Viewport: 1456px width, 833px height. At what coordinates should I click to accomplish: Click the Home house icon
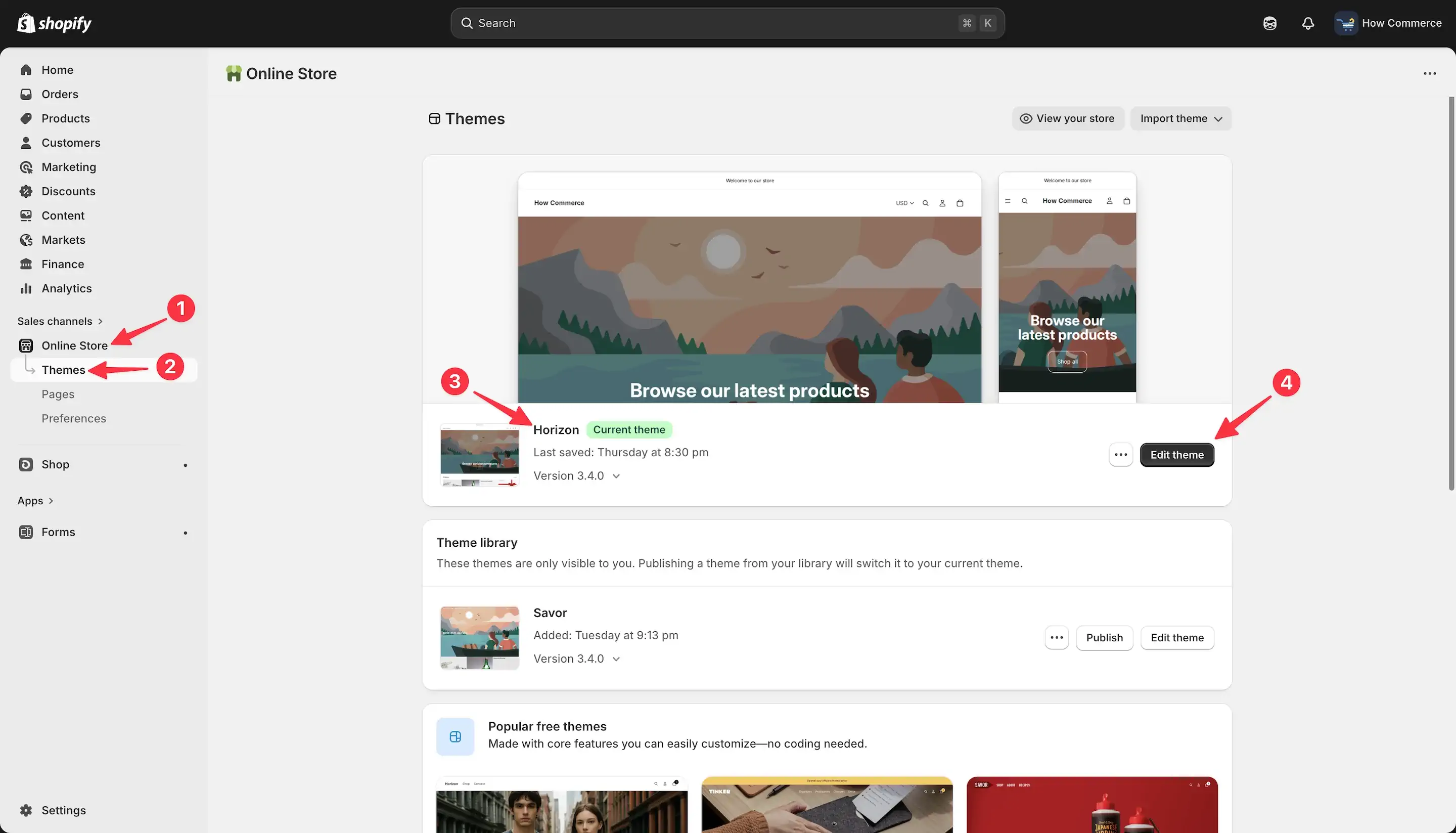(26, 70)
